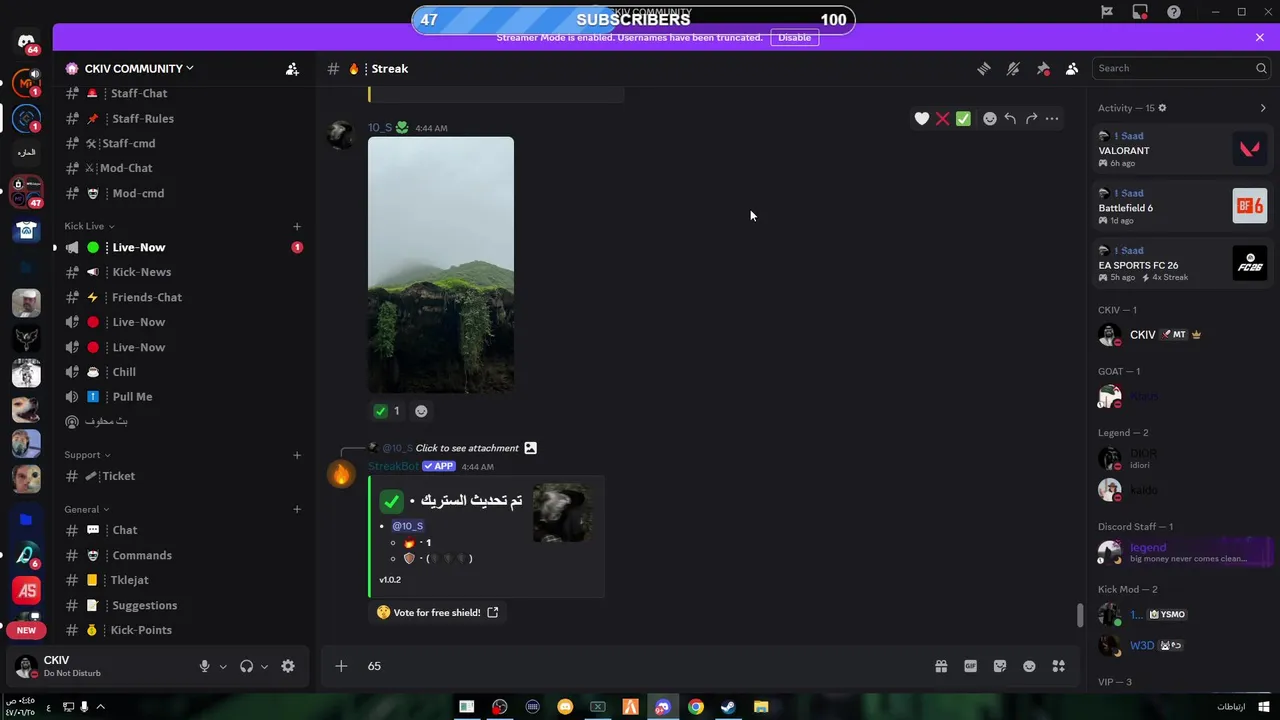React with red X on message
Screen dimensions: 1280x720
tap(942, 118)
